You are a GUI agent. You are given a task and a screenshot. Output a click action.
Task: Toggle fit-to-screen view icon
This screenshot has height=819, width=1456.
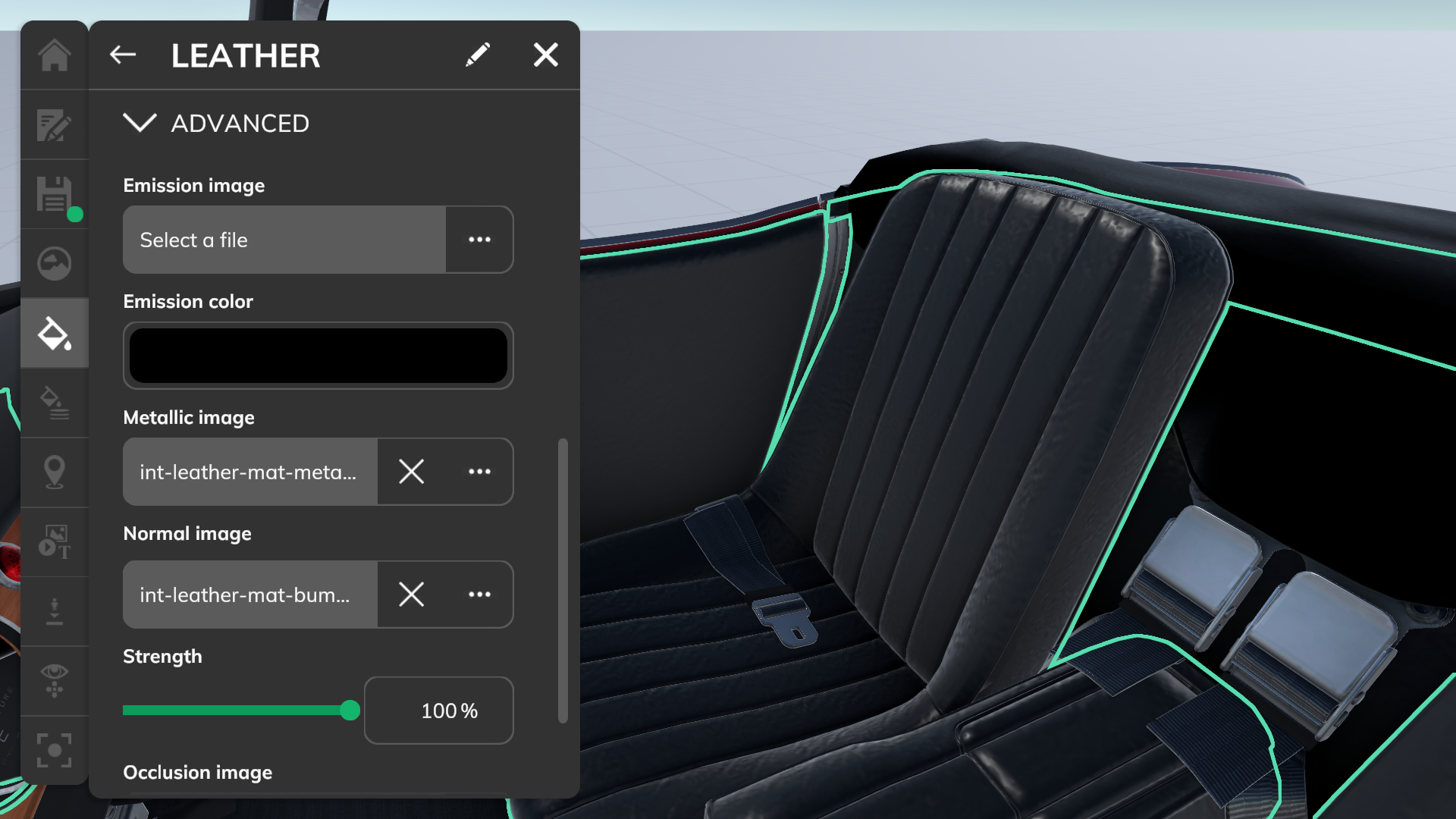point(54,752)
